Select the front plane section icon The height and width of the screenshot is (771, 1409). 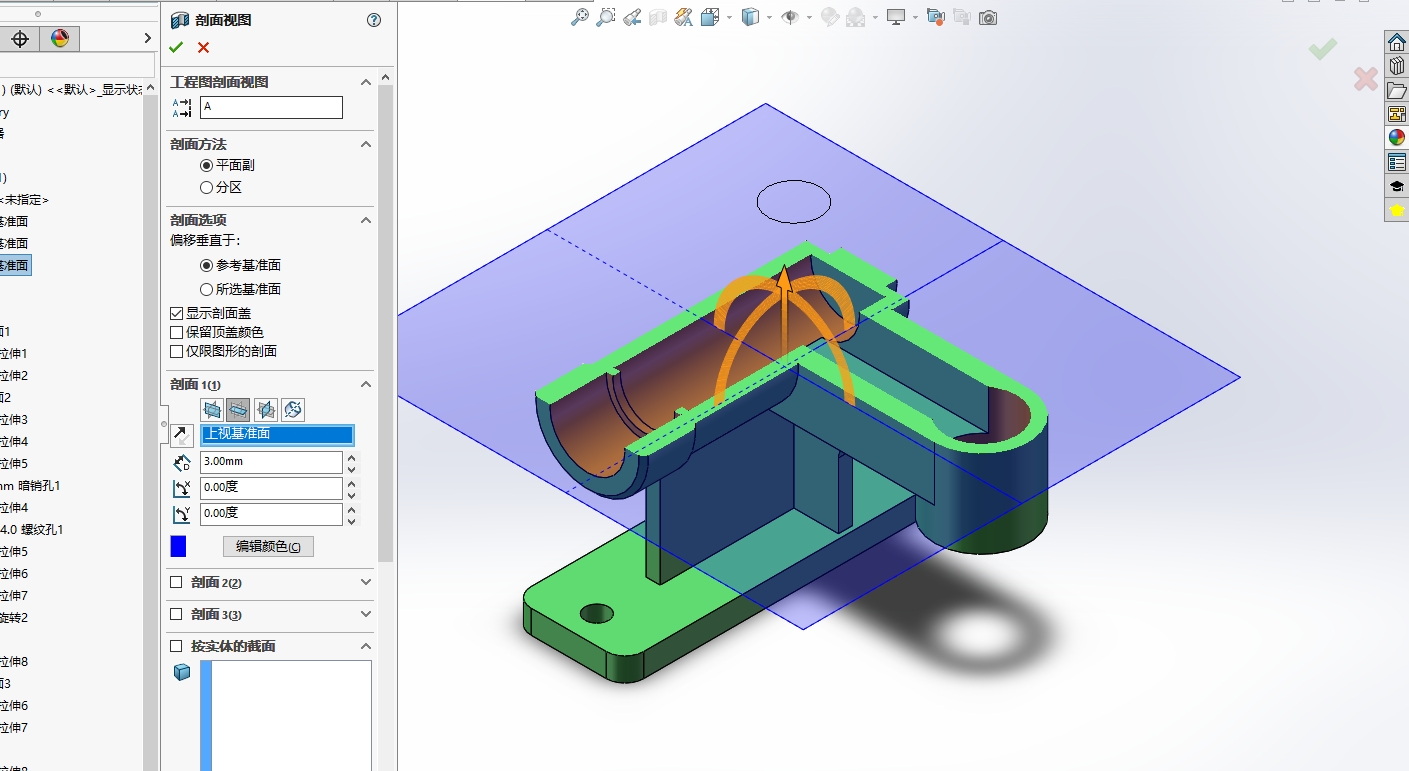coord(212,409)
